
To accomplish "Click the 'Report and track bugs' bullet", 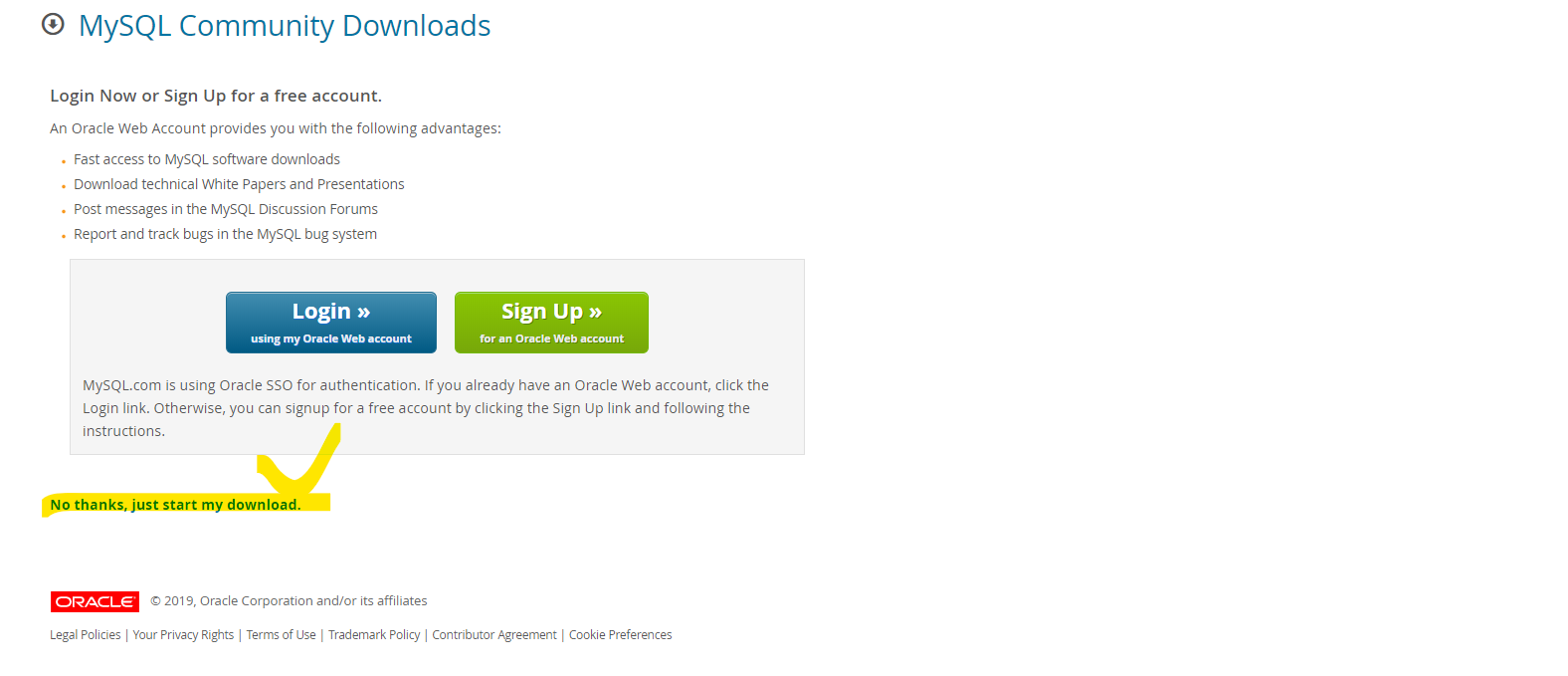I will 225,234.
